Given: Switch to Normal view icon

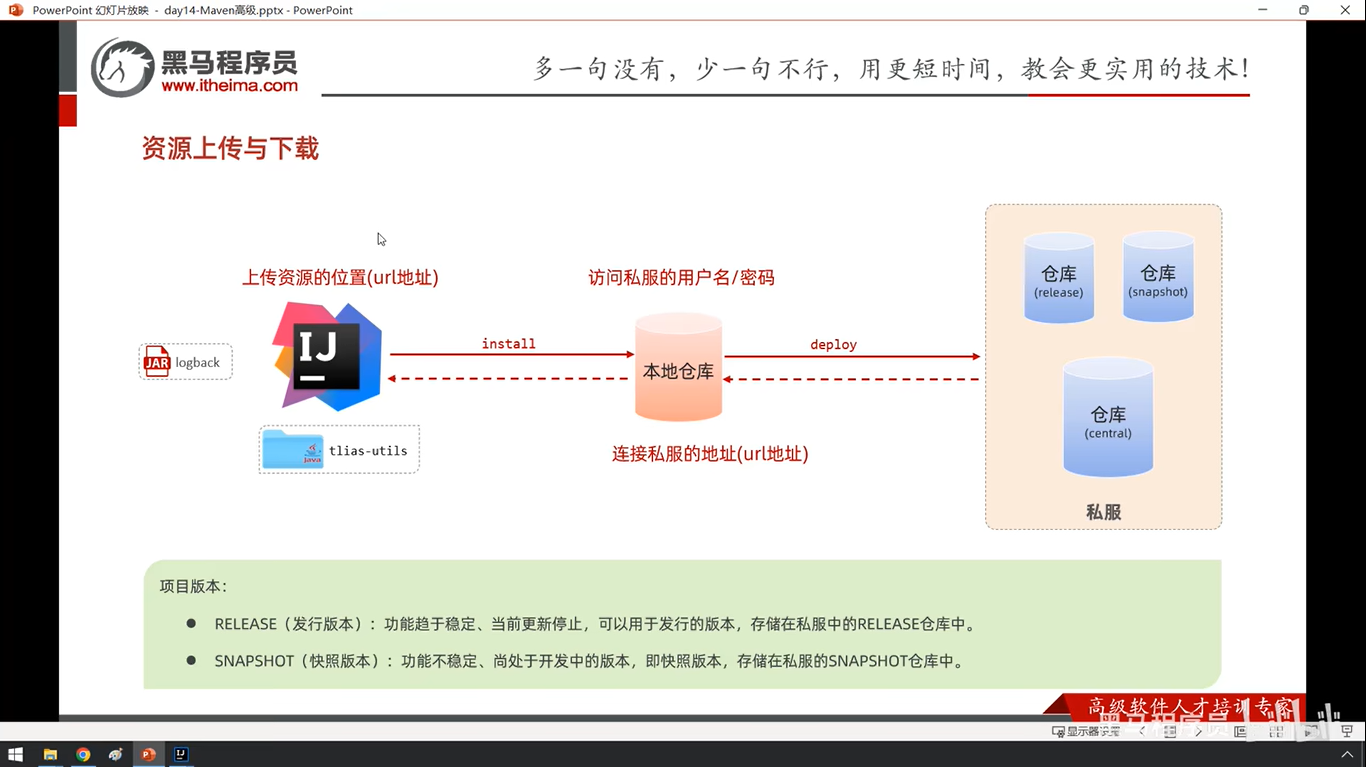Looking at the screenshot, I should 1240,731.
